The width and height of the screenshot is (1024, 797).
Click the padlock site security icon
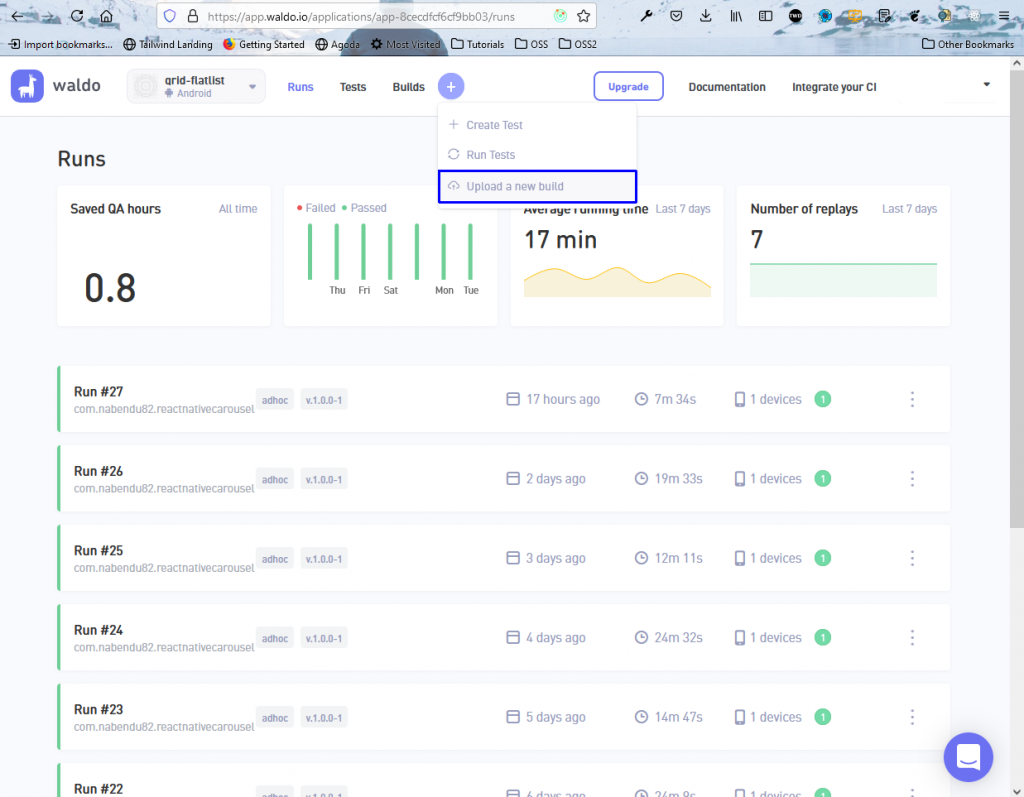[x=193, y=16]
